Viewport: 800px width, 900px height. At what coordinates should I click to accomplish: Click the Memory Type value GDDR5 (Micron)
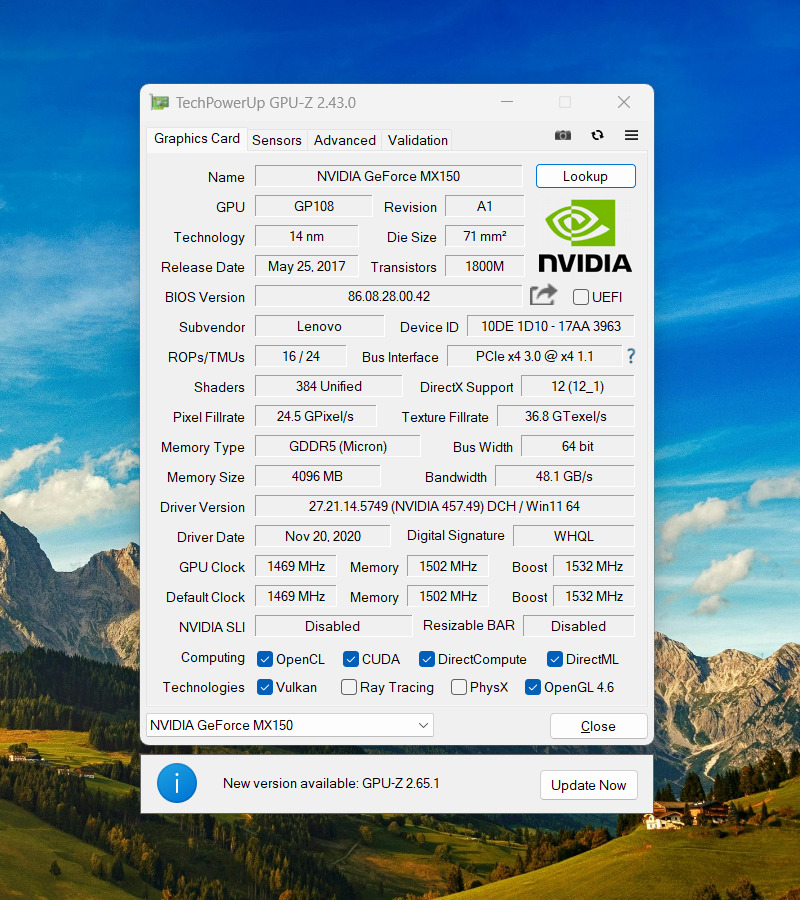(338, 446)
